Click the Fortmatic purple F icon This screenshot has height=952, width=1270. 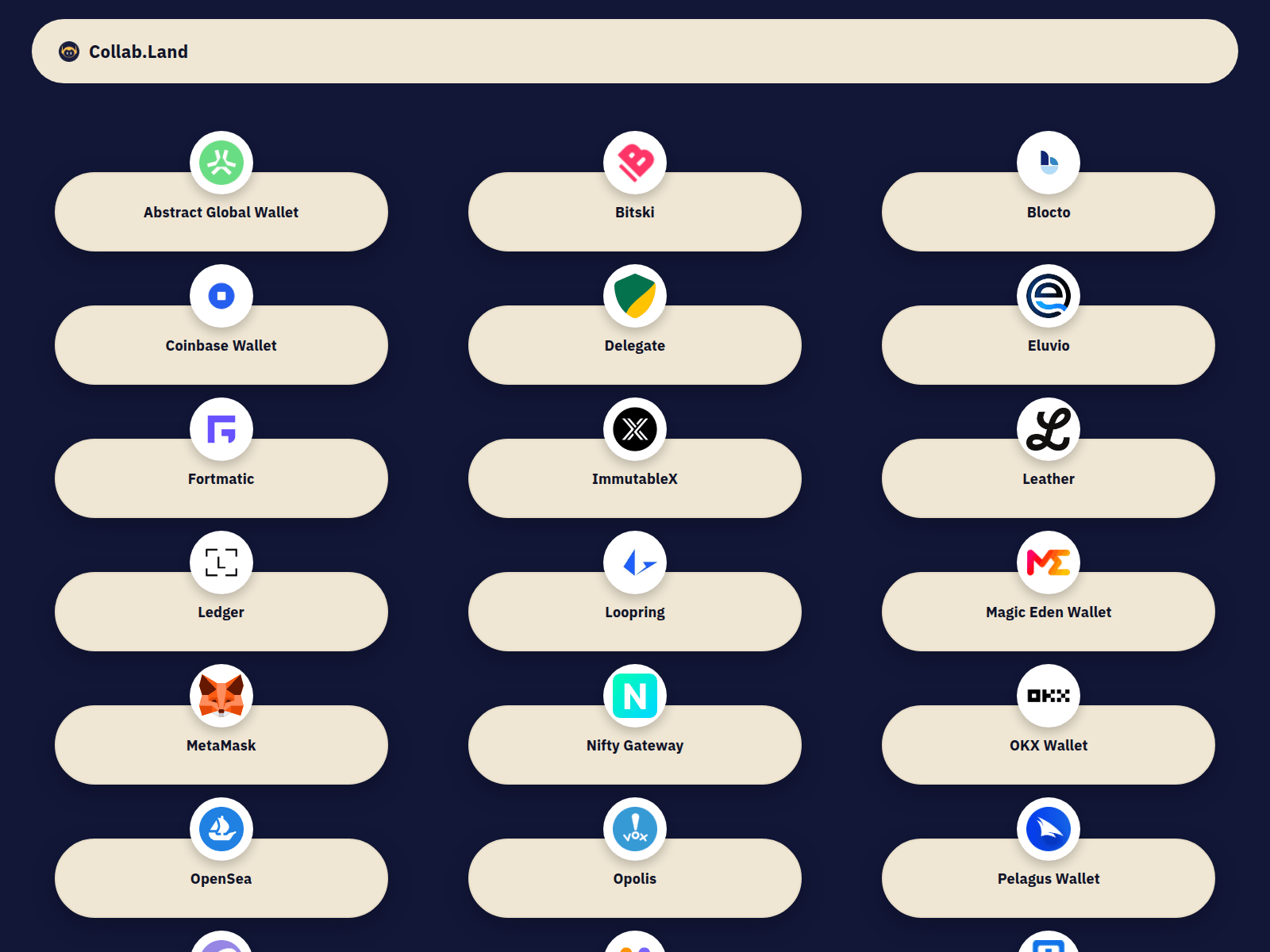tap(221, 429)
